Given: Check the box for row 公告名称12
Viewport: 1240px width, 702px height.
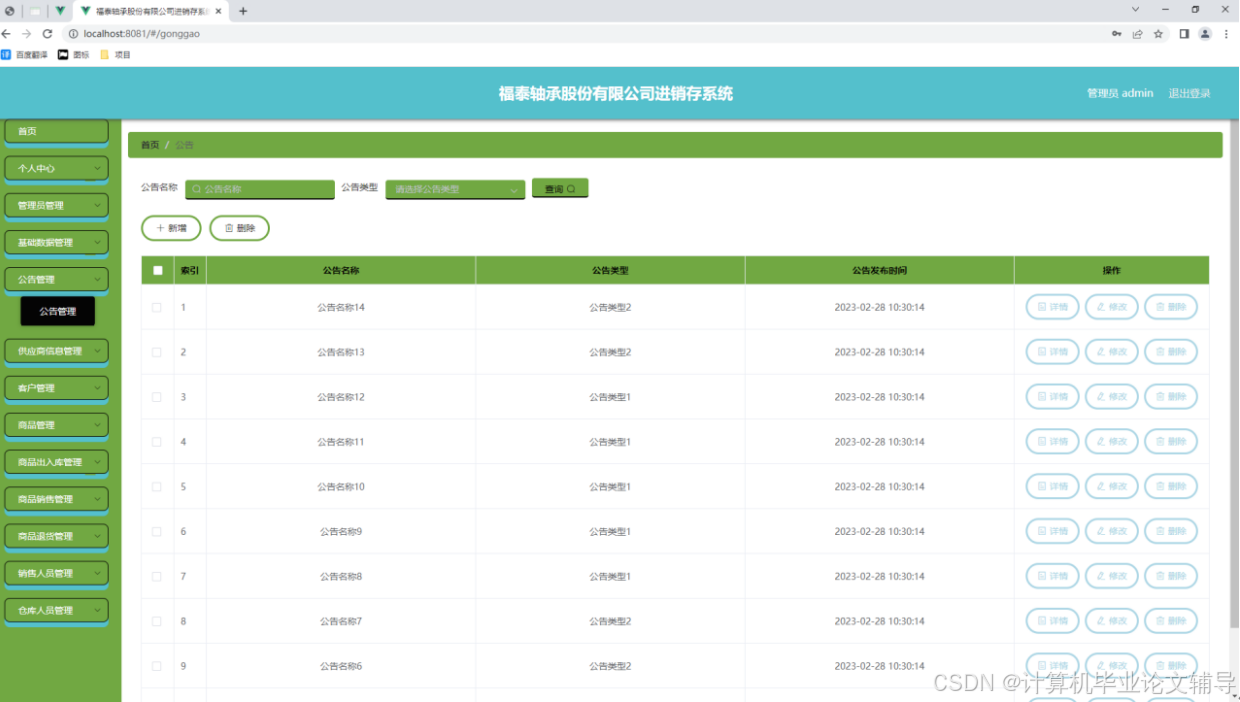Looking at the screenshot, I should click(x=157, y=397).
